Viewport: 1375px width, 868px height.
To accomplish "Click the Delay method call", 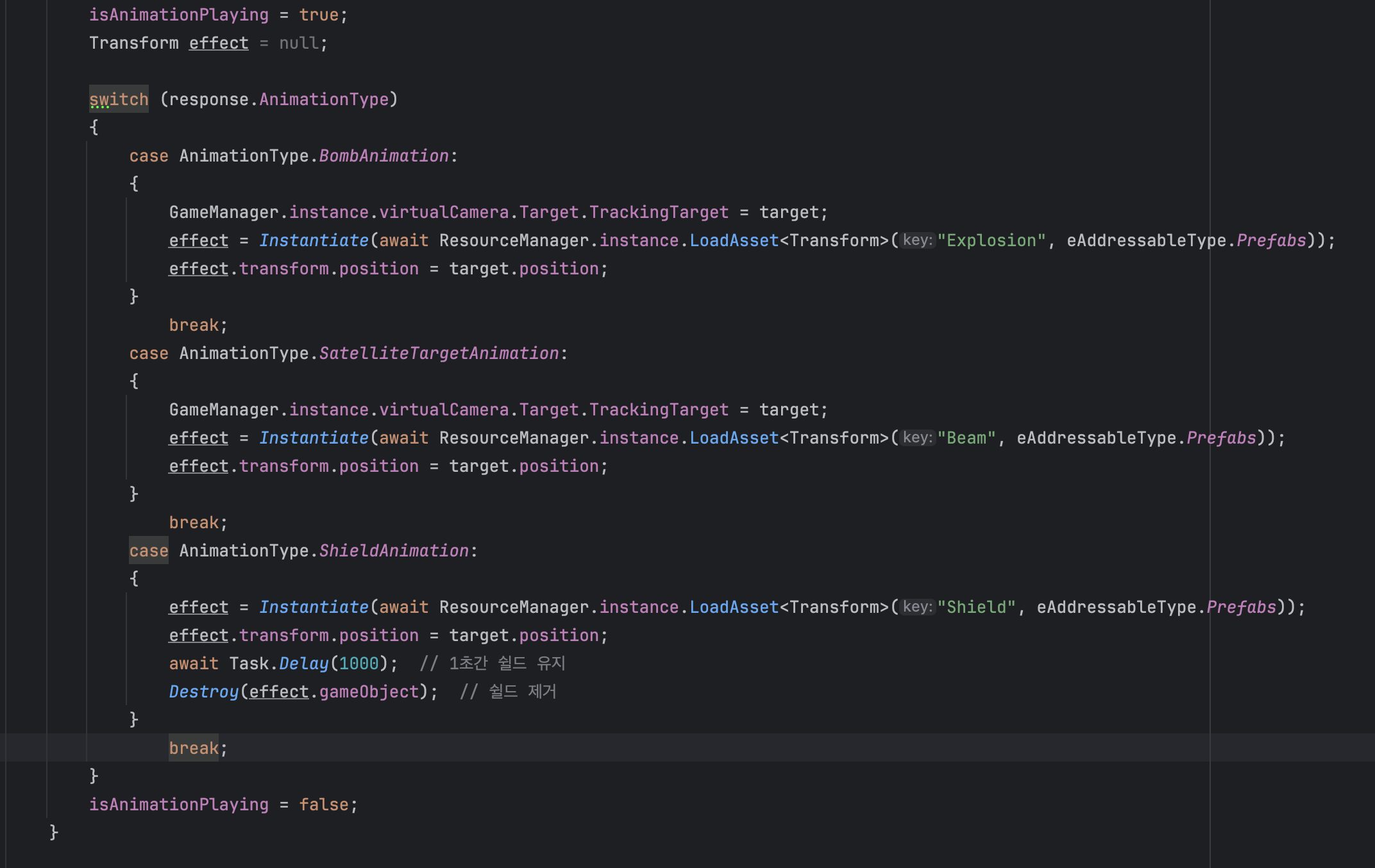I will pos(304,664).
